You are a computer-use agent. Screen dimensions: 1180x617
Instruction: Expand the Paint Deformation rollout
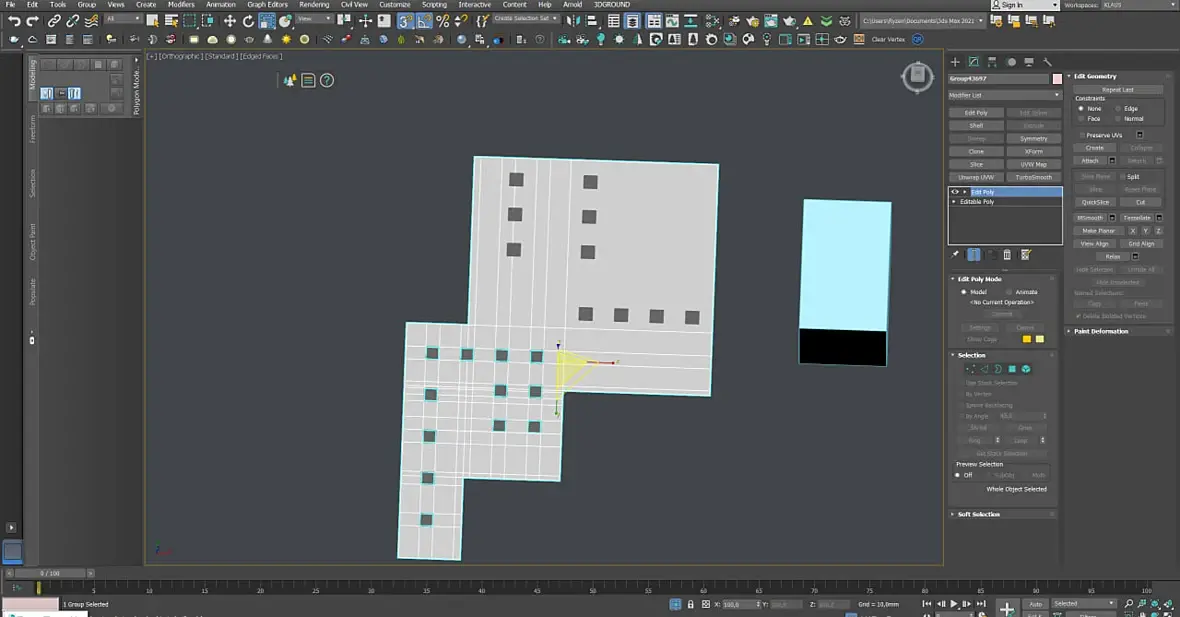pos(1101,331)
